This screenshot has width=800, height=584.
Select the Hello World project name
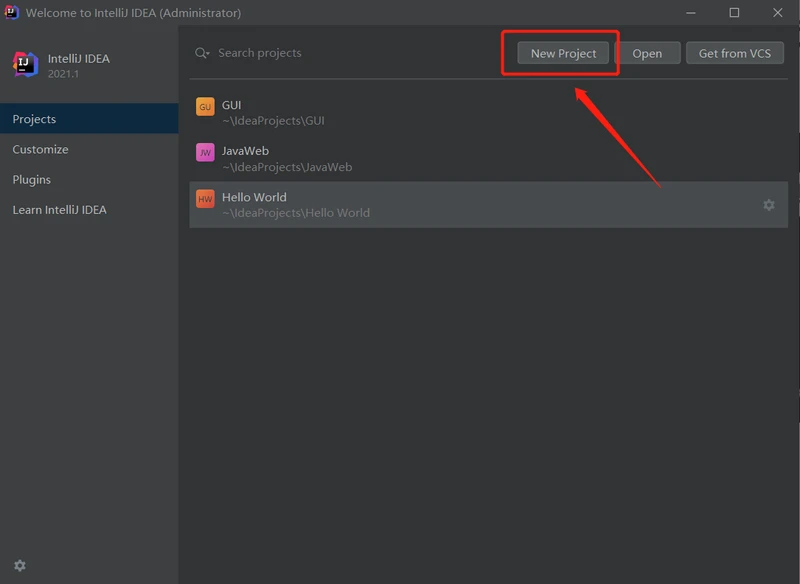tap(254, 197)
